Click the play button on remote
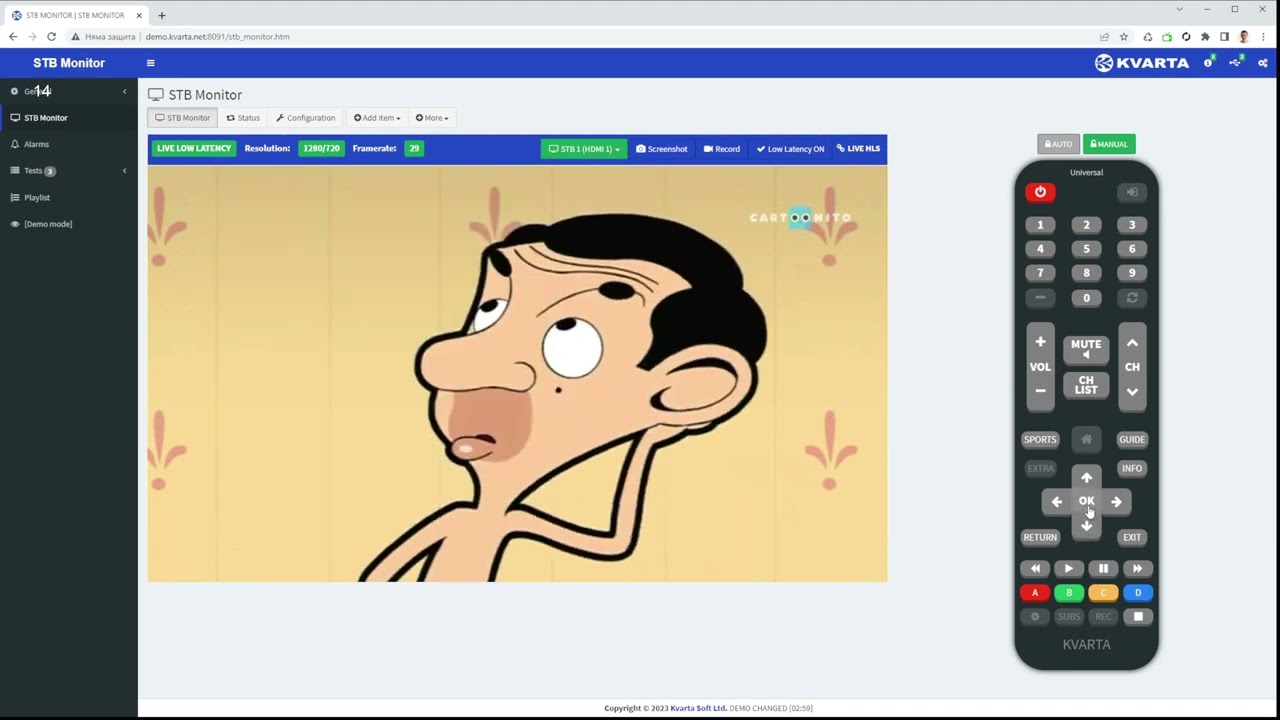 (1069, 568)
